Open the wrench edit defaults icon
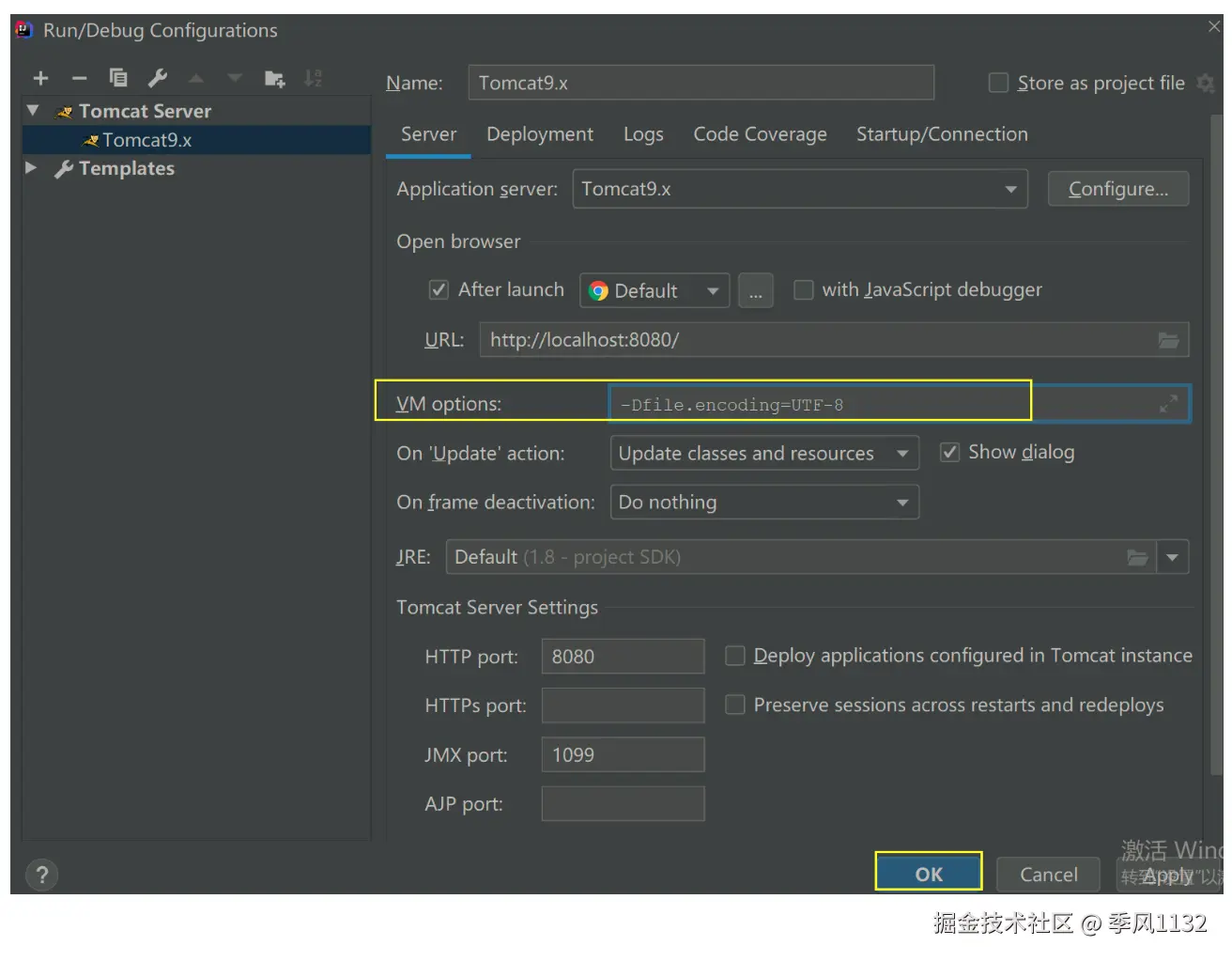The width and height of the screenshot is (1232, 961). (158, 78)
